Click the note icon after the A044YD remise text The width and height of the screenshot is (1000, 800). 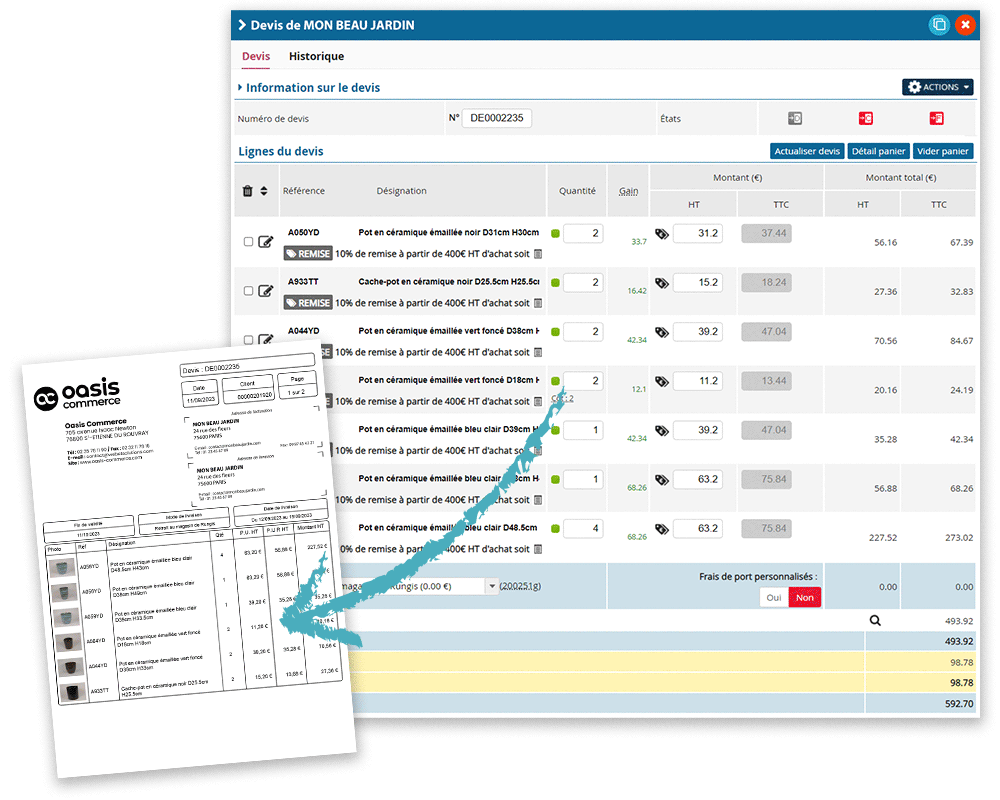pos(538,352)
